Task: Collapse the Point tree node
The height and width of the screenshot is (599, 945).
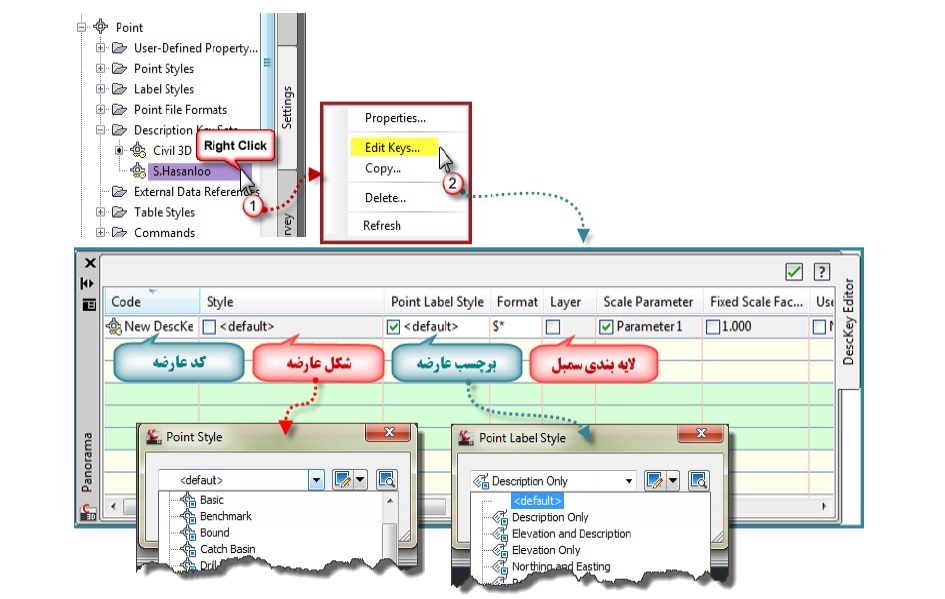Action: [81, 27]
